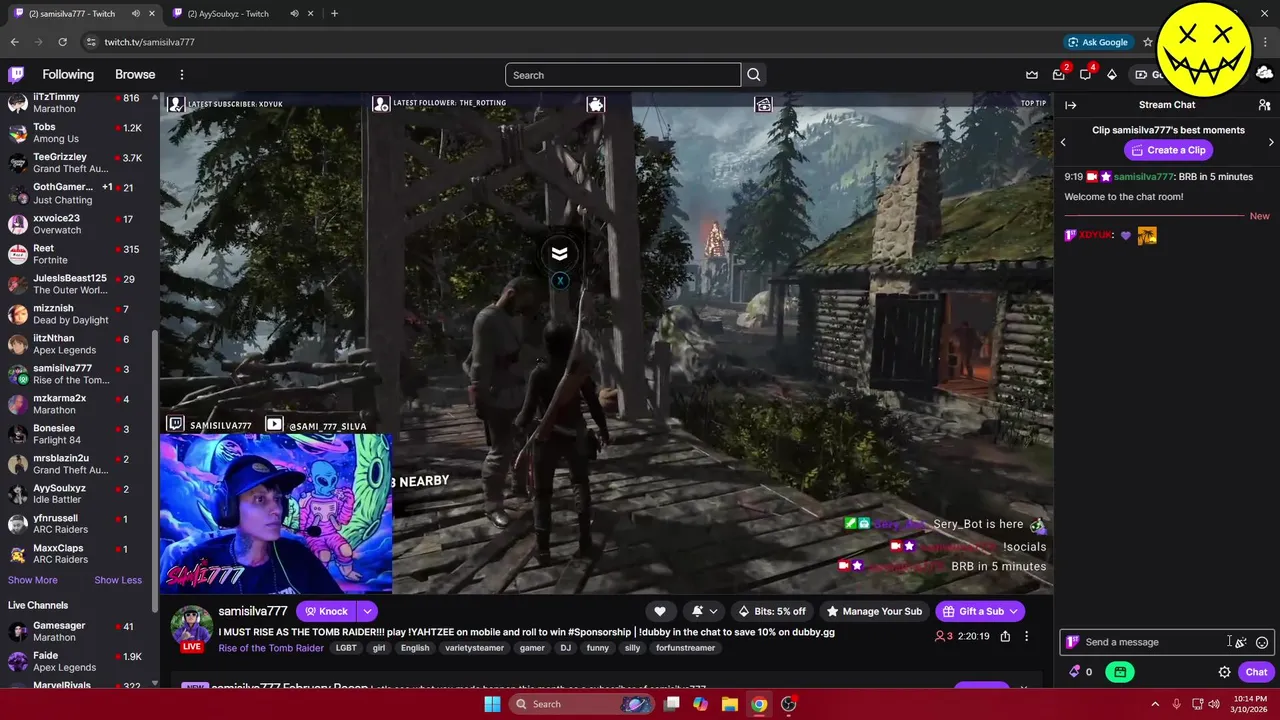Collapse the Stream Chat panel
1280x720 pixels.
coord(1071,105)
